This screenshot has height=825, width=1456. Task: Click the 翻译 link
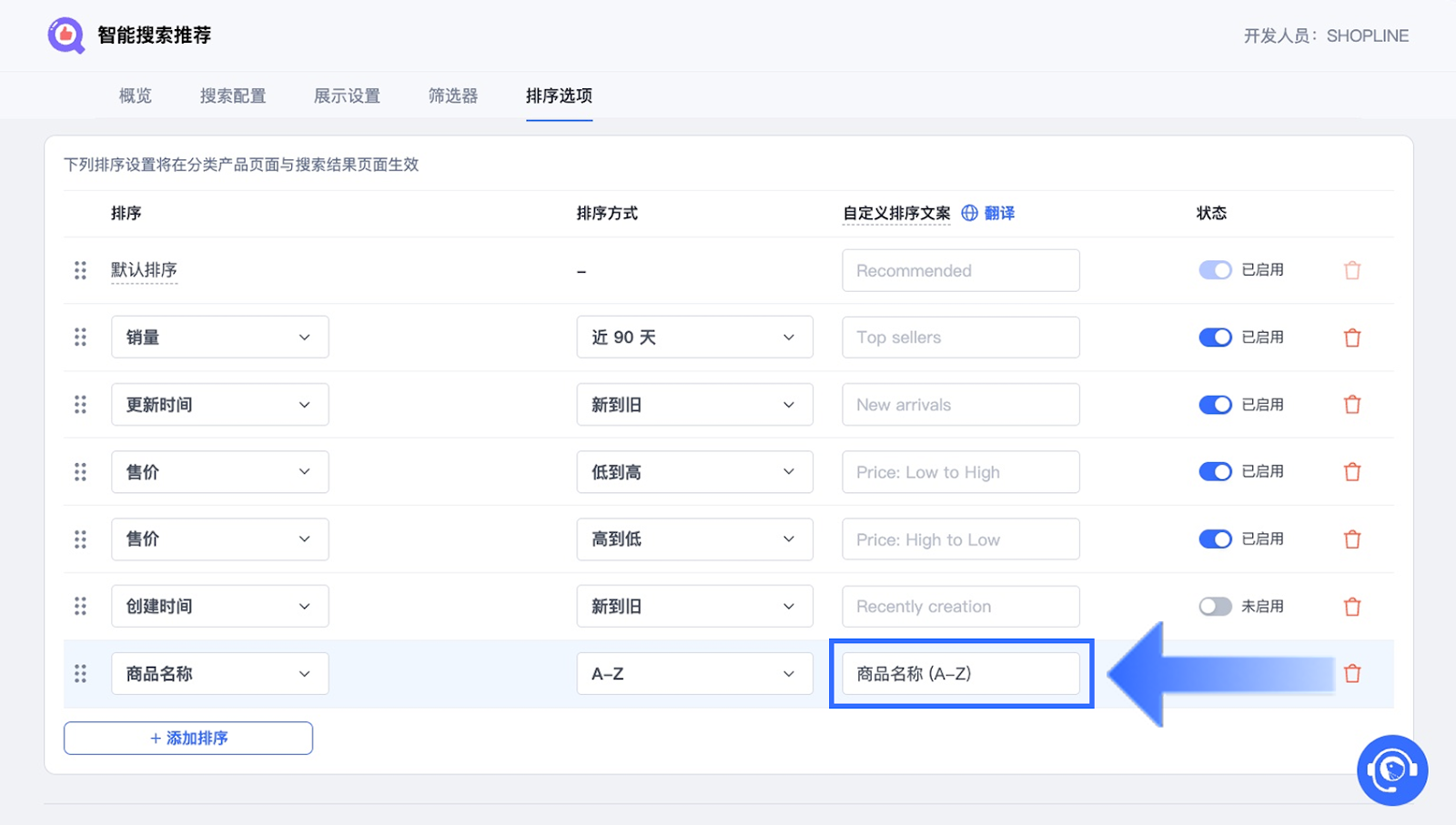(x=999, y=213)
